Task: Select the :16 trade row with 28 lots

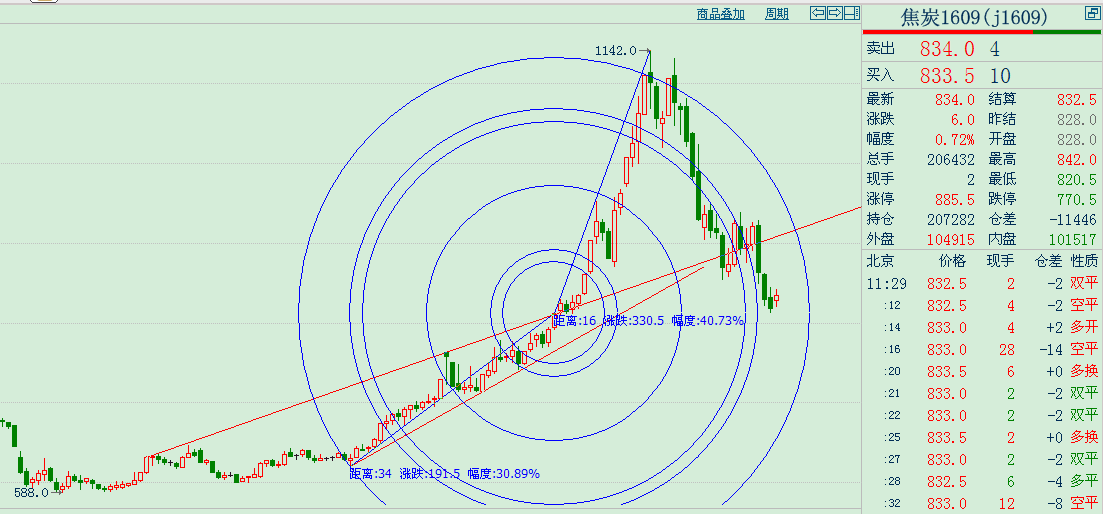Action: 981,349
